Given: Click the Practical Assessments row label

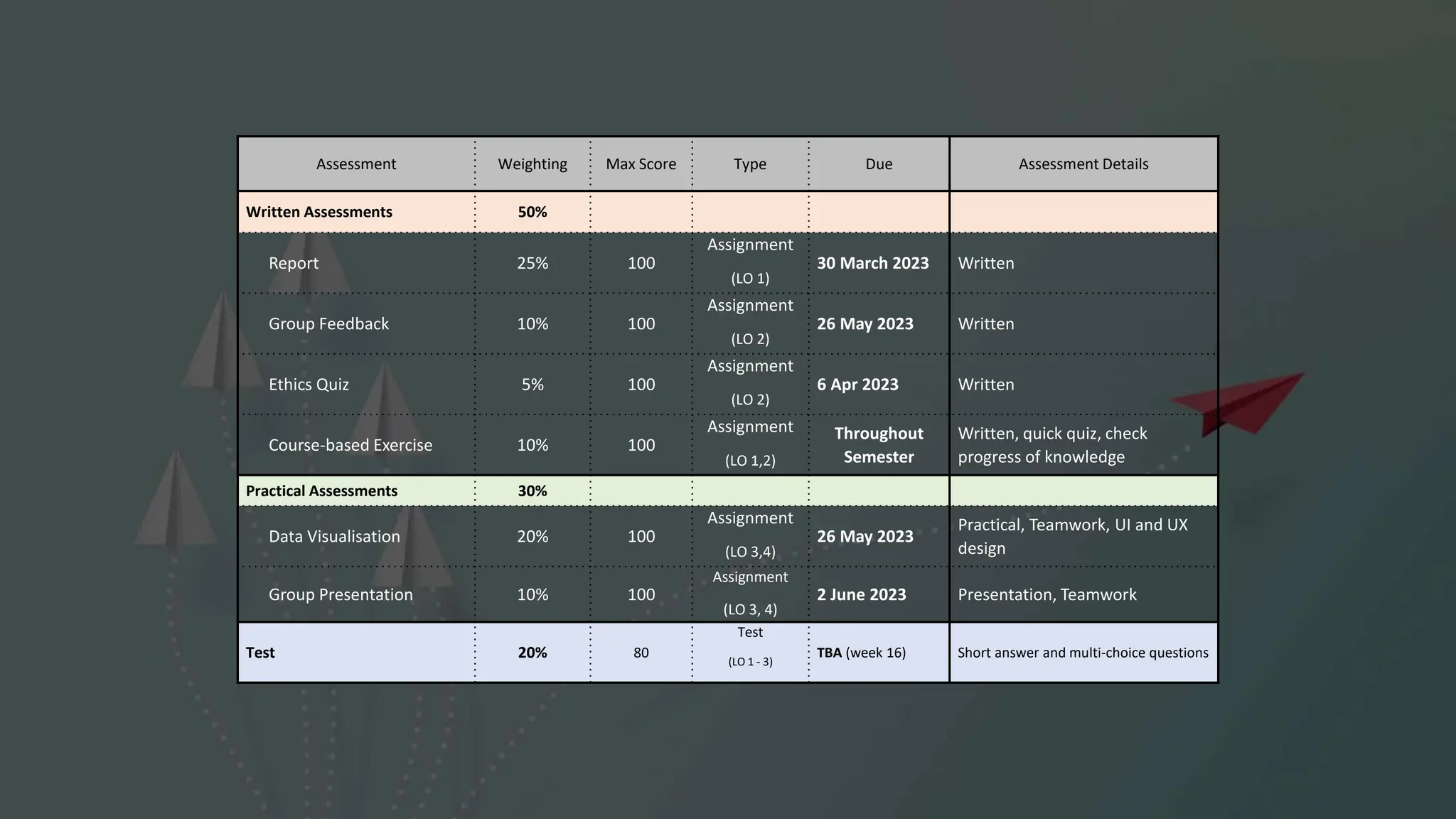Looking at the screenshot, I should pyautogui.click(x=321, y=491).
